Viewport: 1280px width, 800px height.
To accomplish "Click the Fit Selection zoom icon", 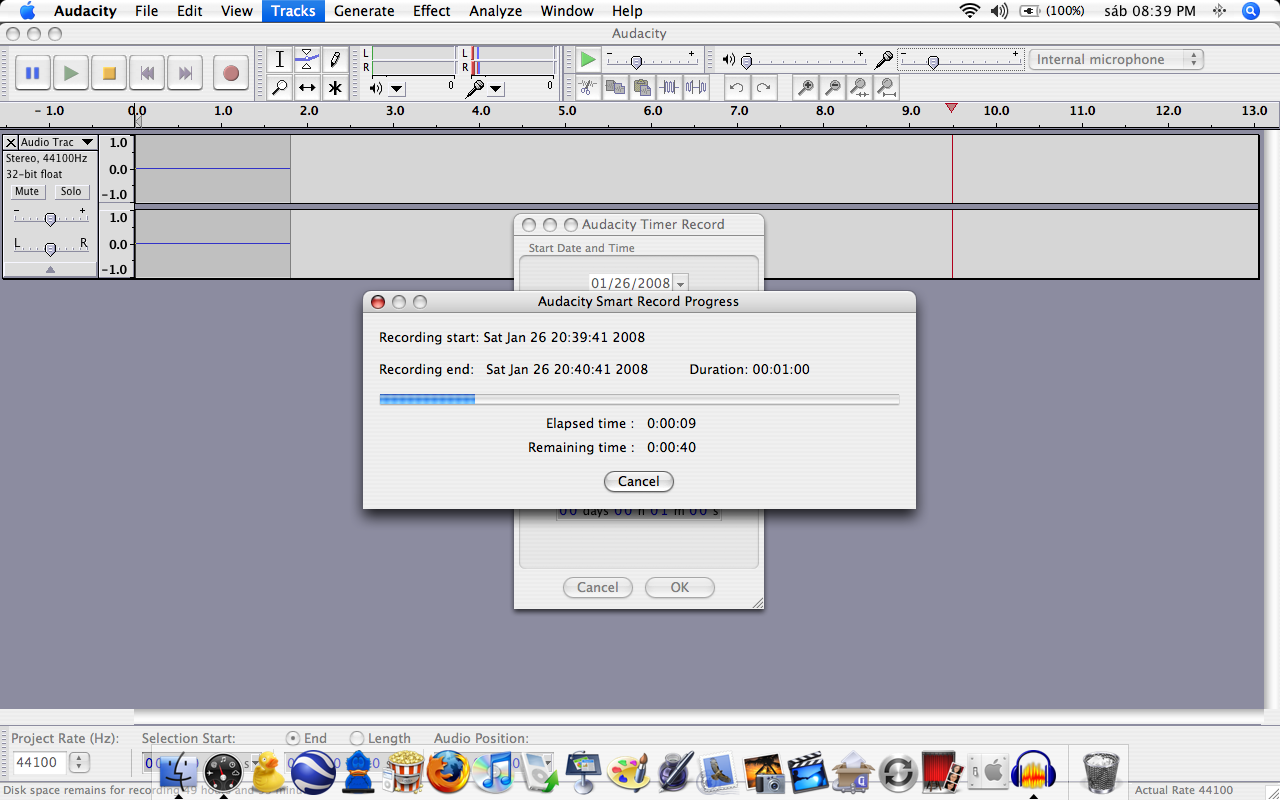I will pos(859,88).
